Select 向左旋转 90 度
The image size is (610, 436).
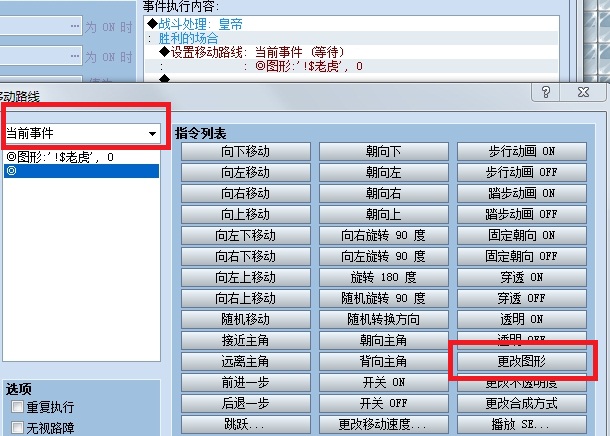384,256
